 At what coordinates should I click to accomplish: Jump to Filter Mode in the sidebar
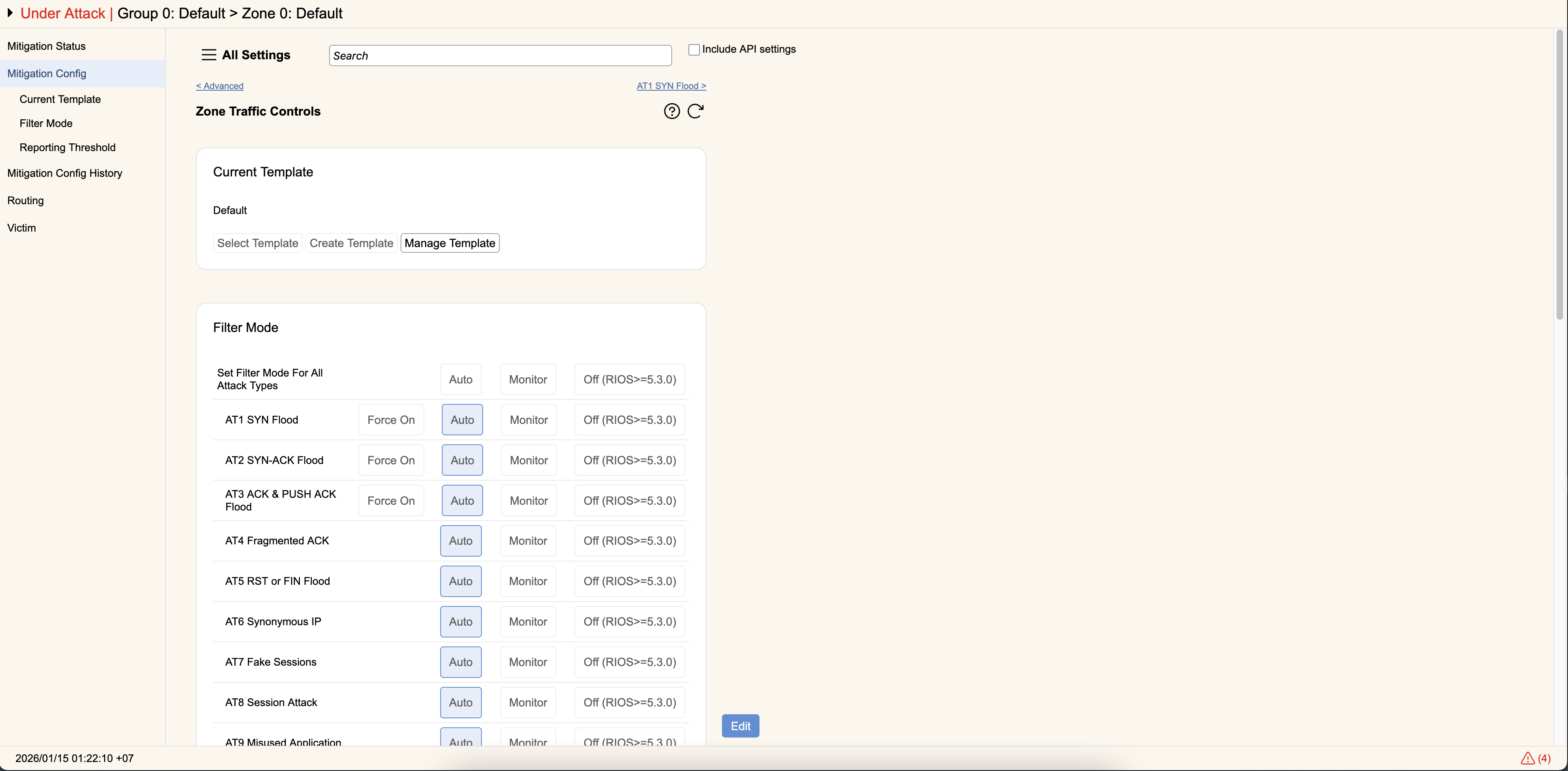46,123
